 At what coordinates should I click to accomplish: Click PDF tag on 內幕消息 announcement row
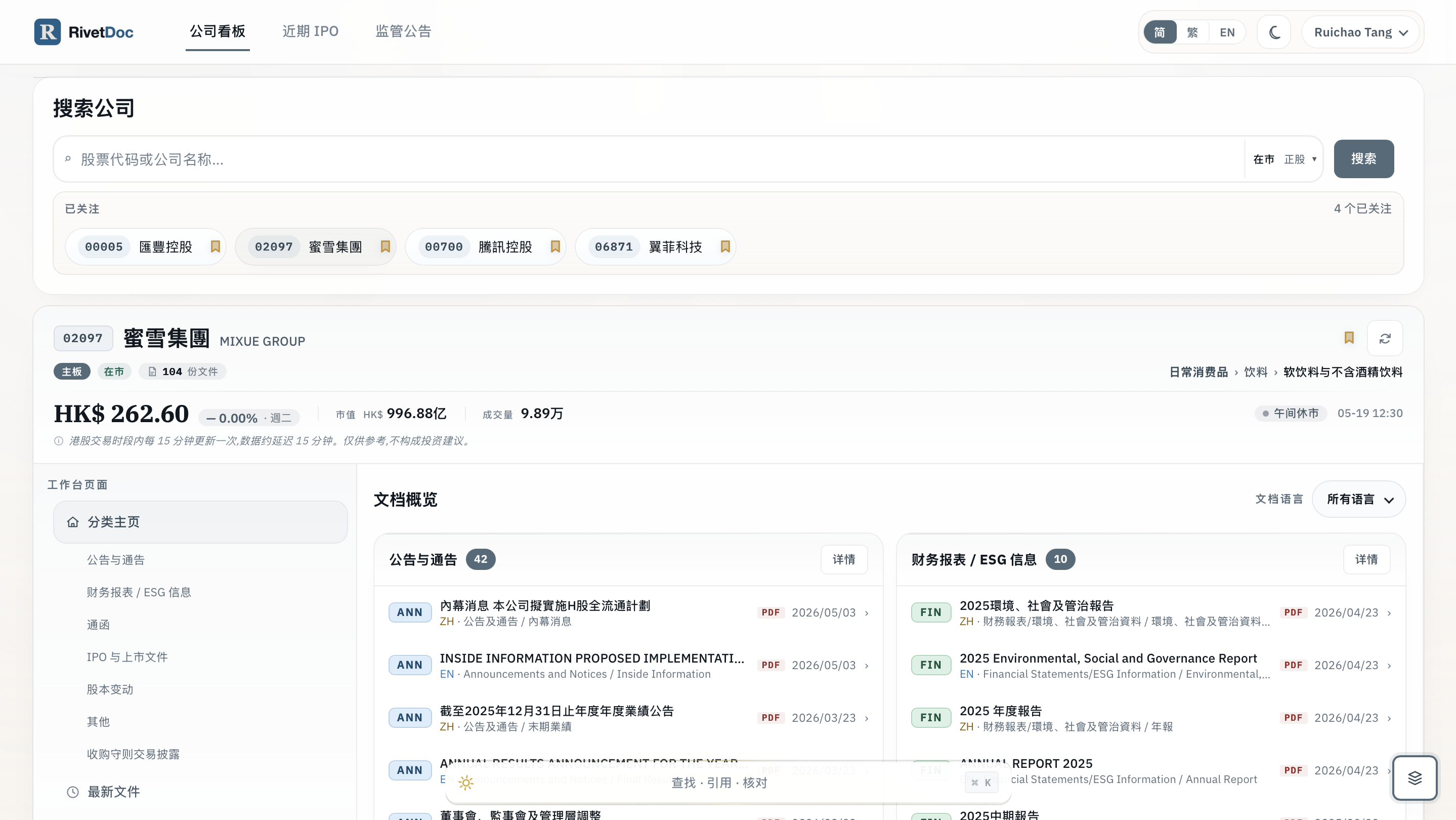pos(770,612)
